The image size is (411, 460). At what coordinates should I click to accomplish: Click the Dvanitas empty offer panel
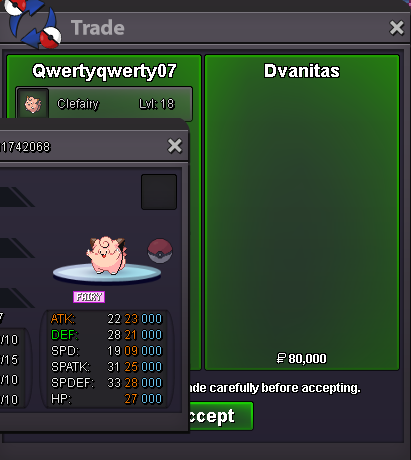(302, 213)
